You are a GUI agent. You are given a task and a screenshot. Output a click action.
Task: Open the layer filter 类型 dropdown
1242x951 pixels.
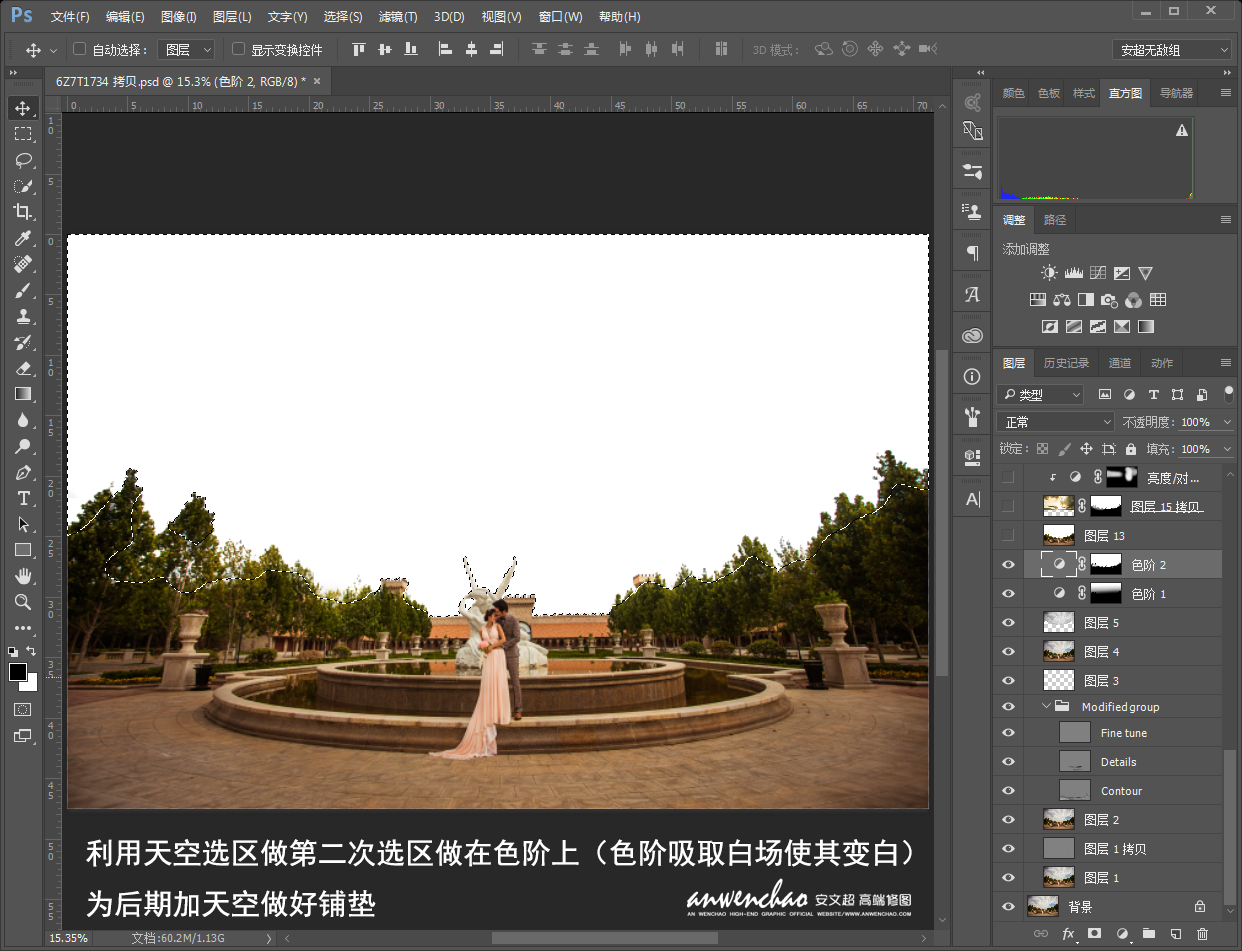point(1040,395)
